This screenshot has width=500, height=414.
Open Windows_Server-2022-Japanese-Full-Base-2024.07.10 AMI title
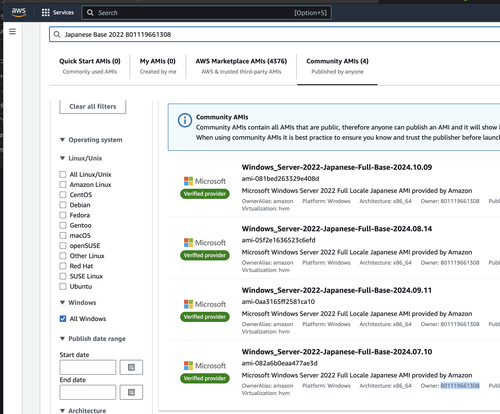click(337, 352)
